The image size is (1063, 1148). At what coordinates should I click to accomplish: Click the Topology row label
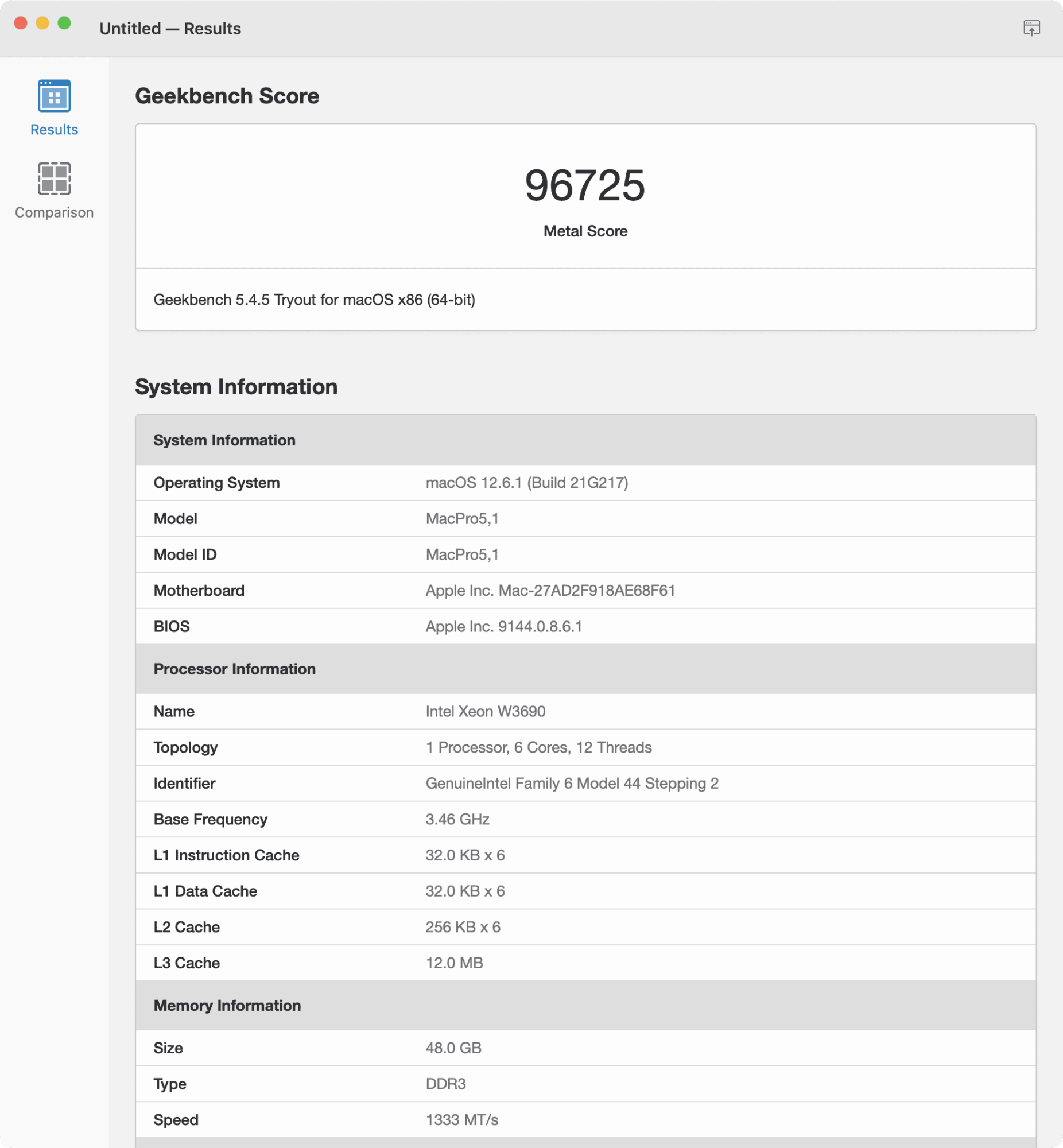coord(185,747)
